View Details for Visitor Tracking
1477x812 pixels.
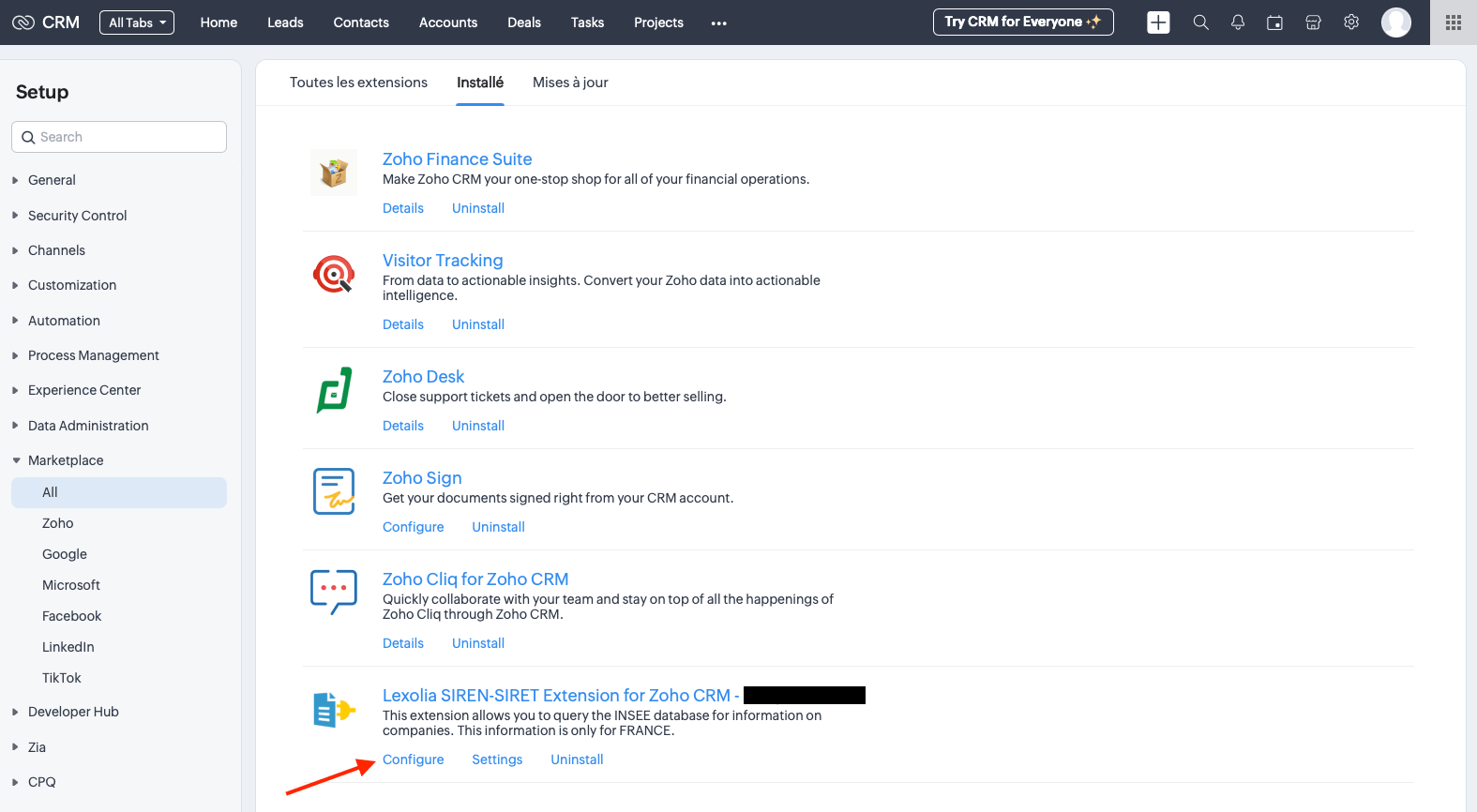pyautogui.click(x=403, y=324)
